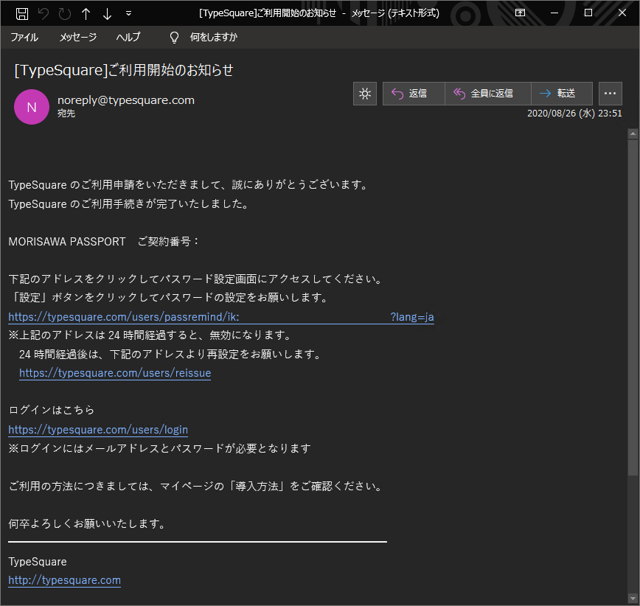Click the 全員に返信 reply all button
Viewport: 640px width, 606px height.
[488, 93]
